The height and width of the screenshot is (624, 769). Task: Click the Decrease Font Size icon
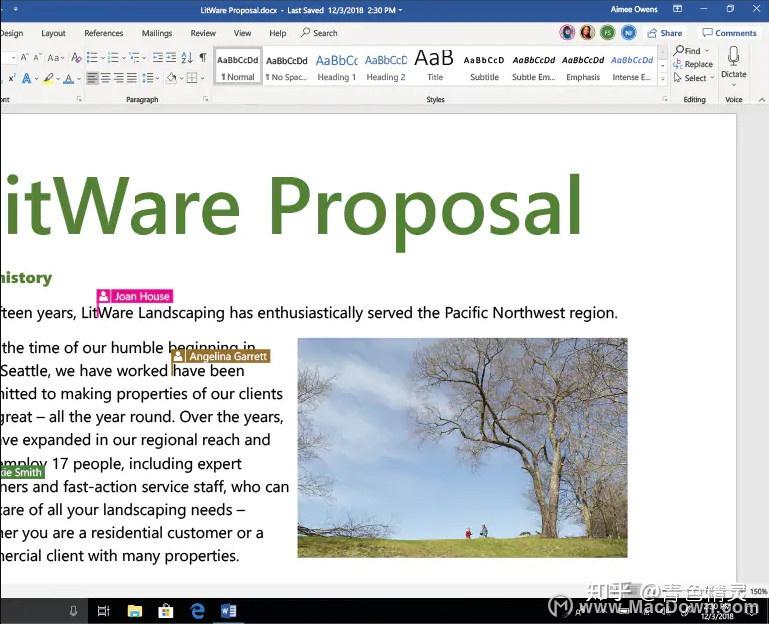(37, 58)
